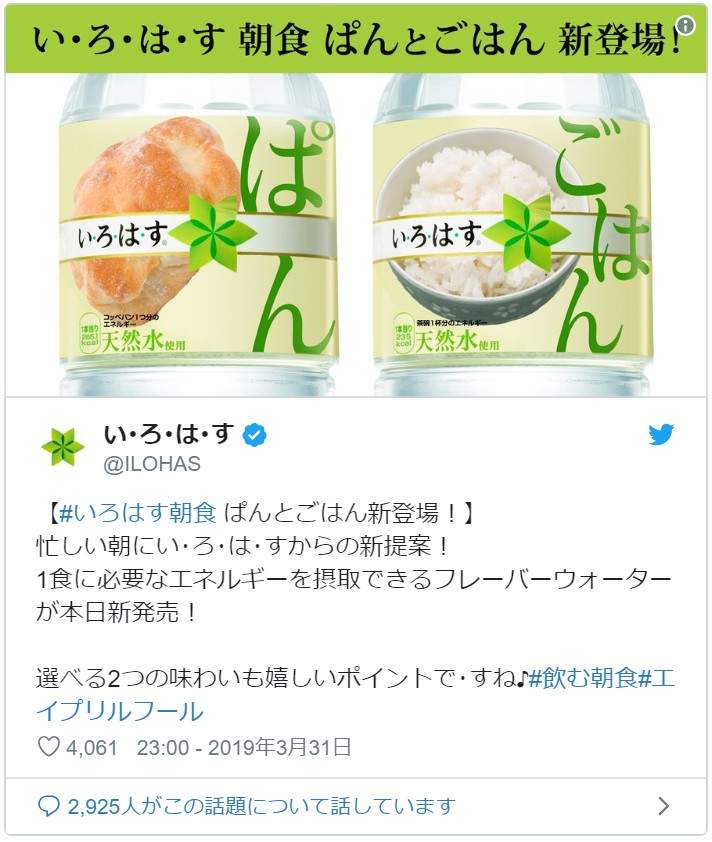Screen dimensions: 712x842
Task: Click the speech bubble reply icon
Action: 49,807
